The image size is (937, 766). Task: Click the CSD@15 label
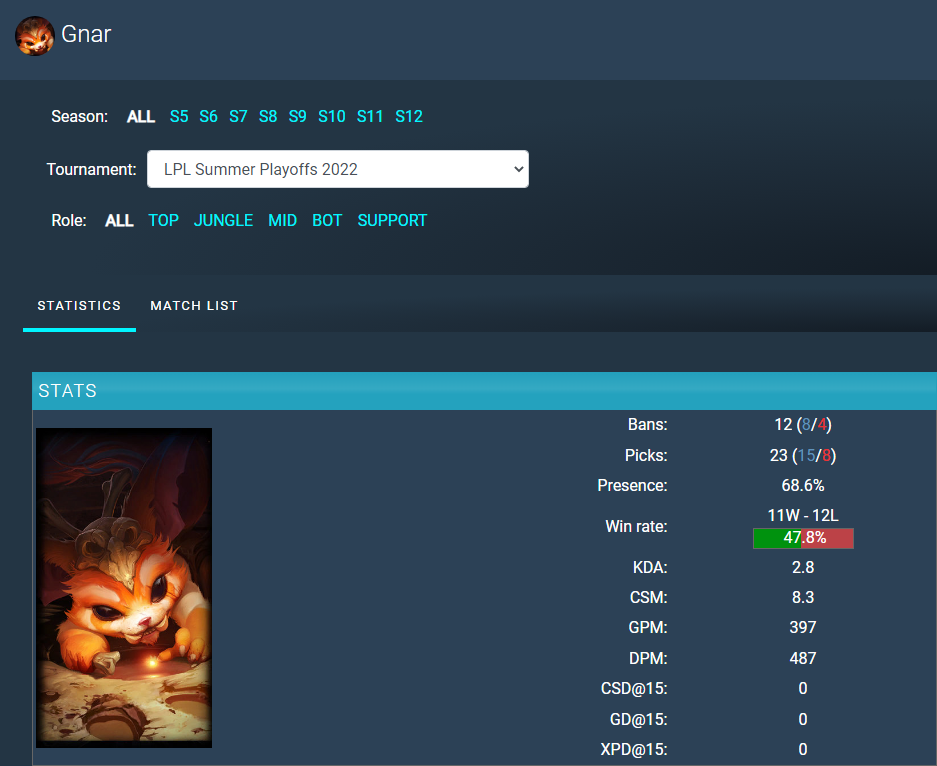click(634, 689)
